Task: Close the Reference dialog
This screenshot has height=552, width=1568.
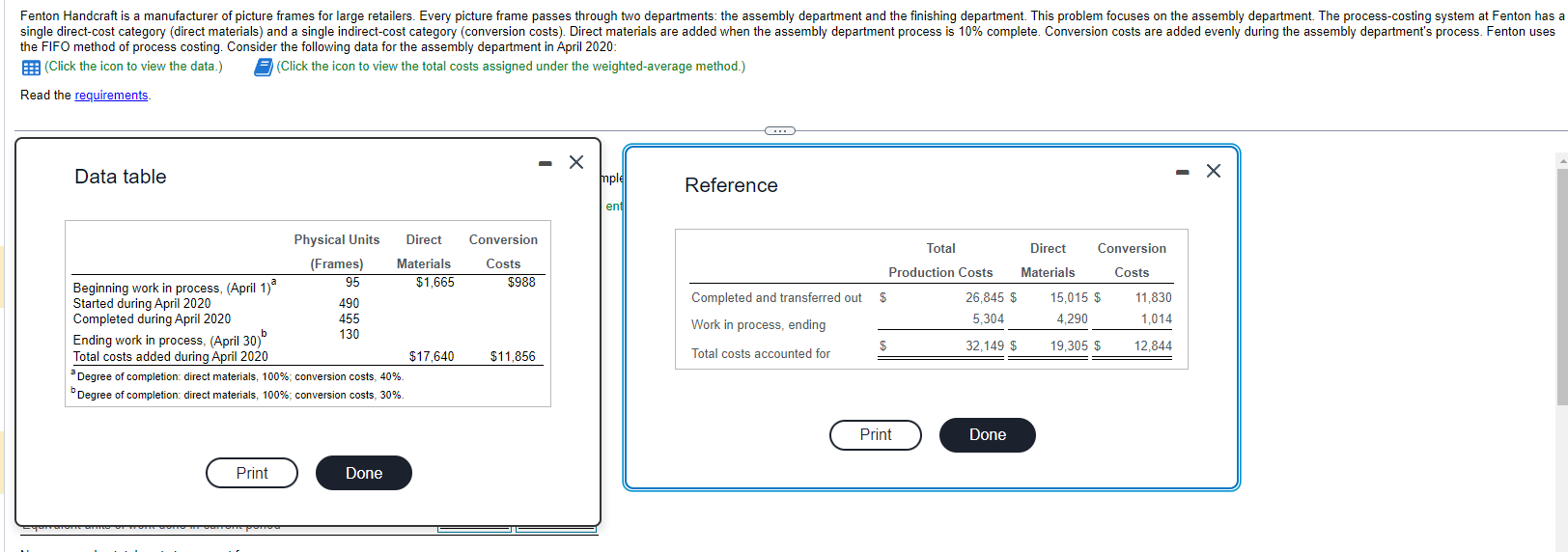Action: click(1214, 171)
